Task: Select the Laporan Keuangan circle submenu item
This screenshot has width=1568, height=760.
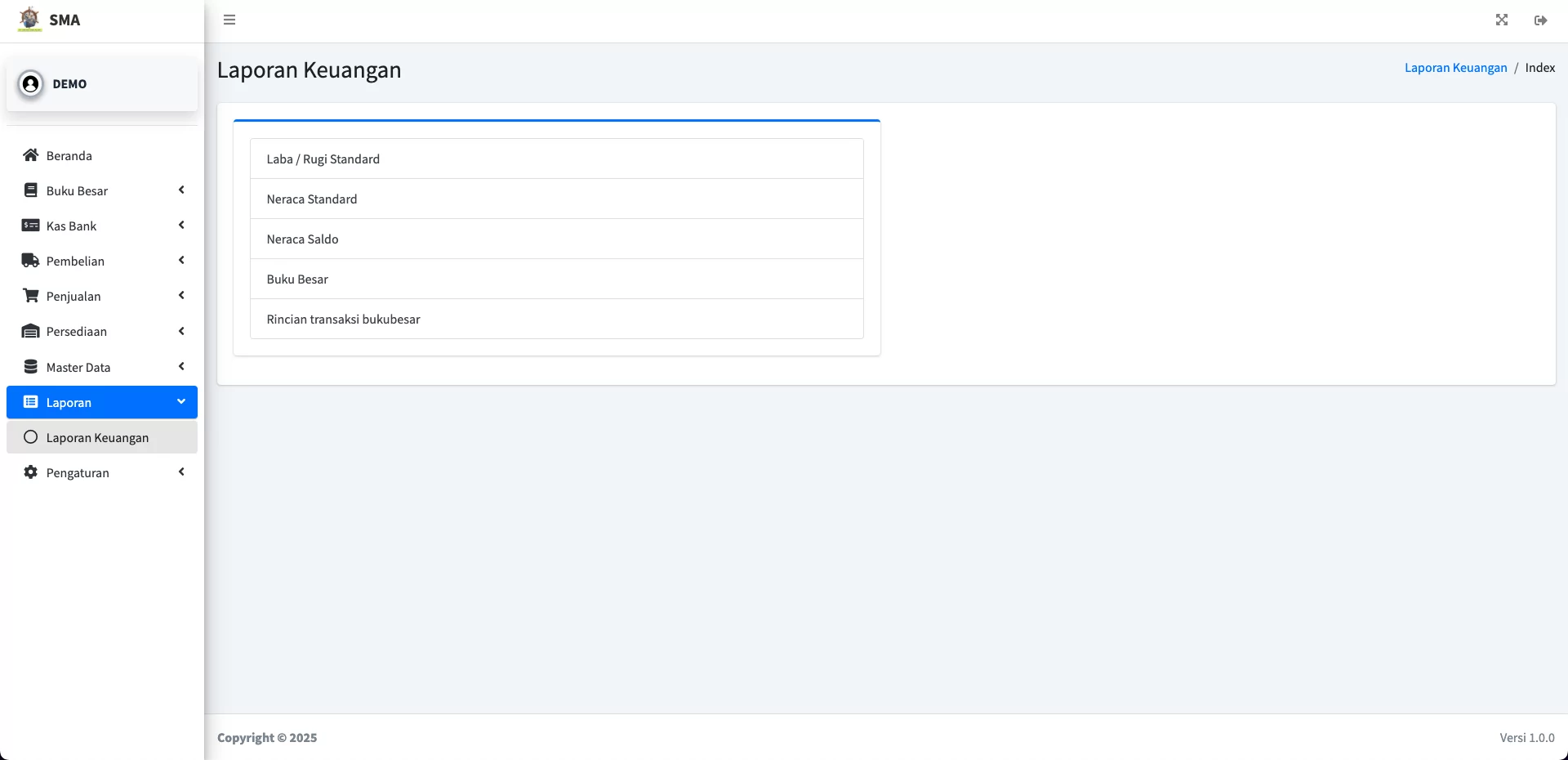Action: [x=102, y=437]
